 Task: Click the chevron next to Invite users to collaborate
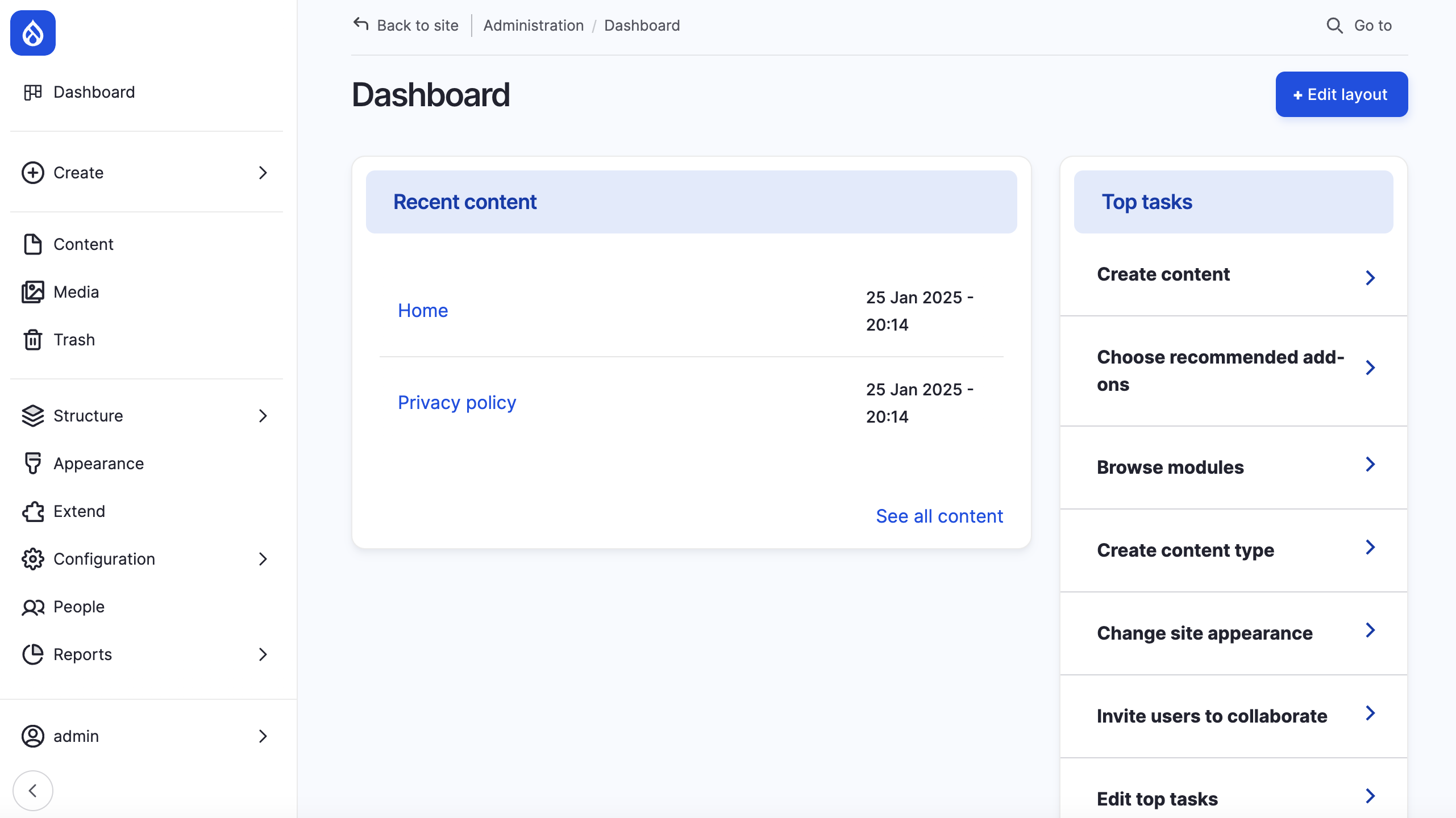click(x=1370, y=713)
